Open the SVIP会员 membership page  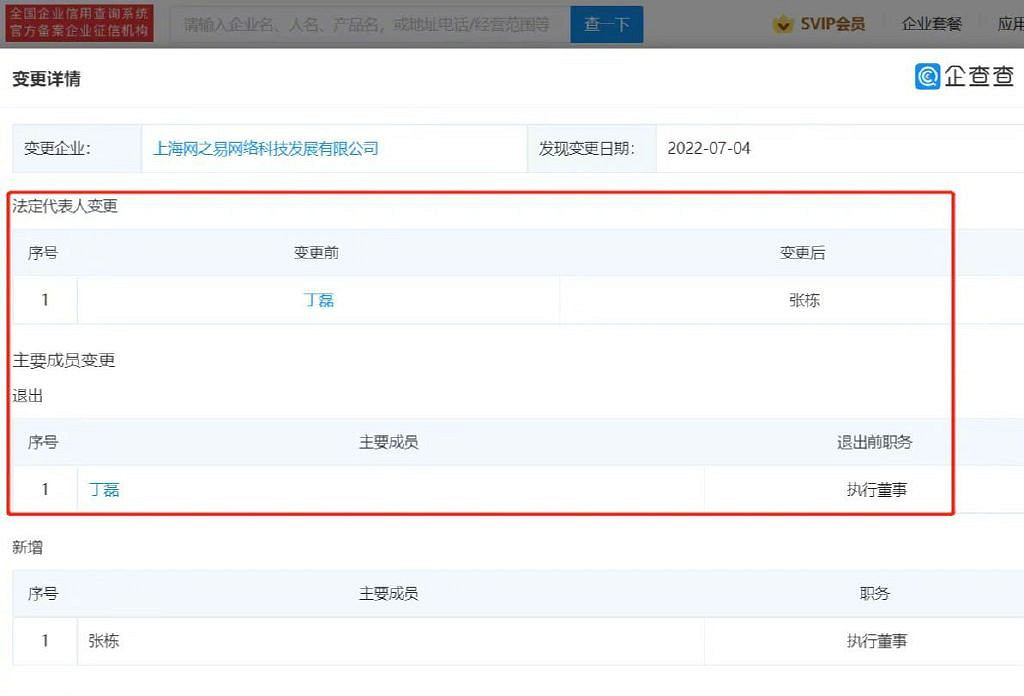829,21
